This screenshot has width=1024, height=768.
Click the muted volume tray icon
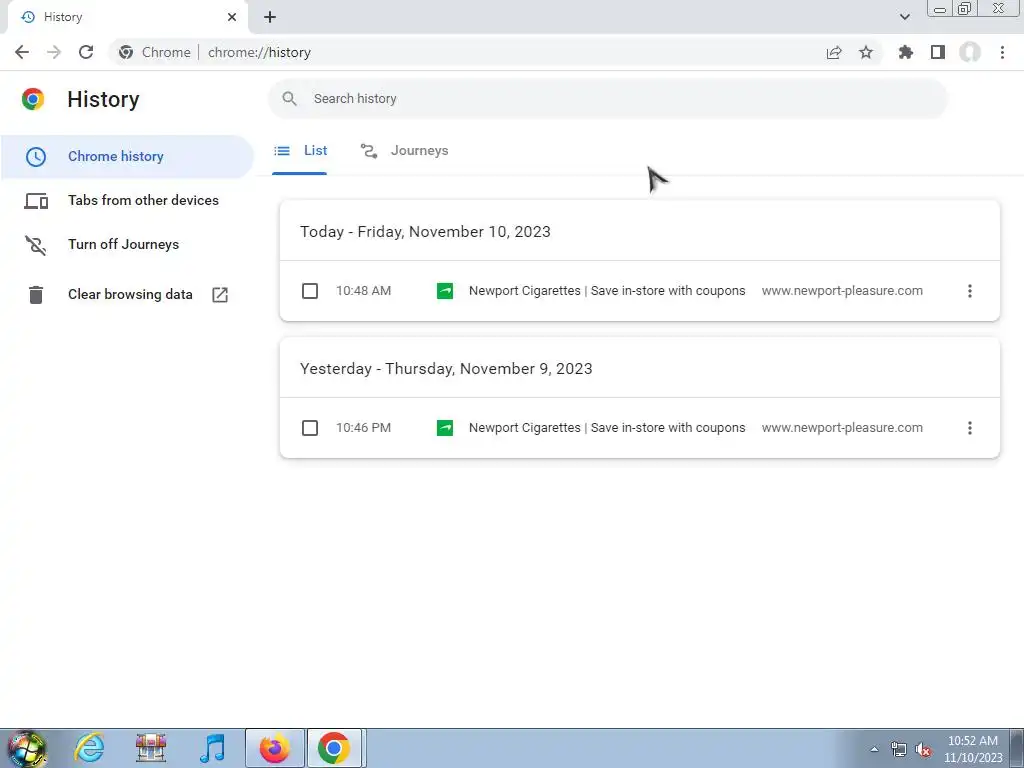point(923,750)
